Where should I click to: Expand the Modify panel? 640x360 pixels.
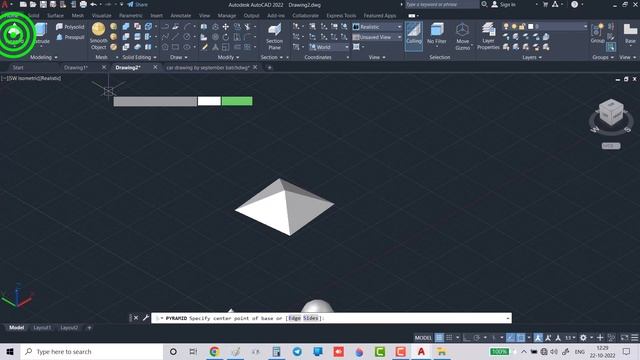coord(229,58)
